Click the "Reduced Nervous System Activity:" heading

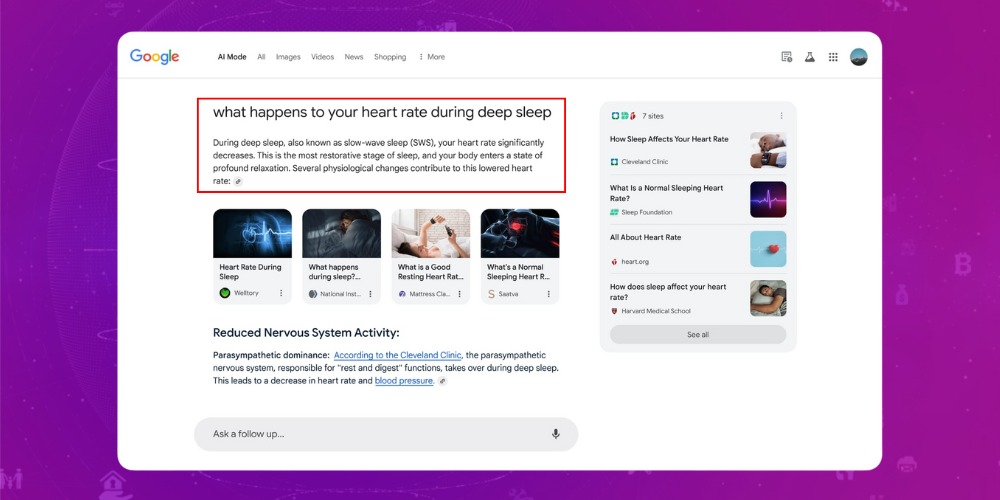306,333
